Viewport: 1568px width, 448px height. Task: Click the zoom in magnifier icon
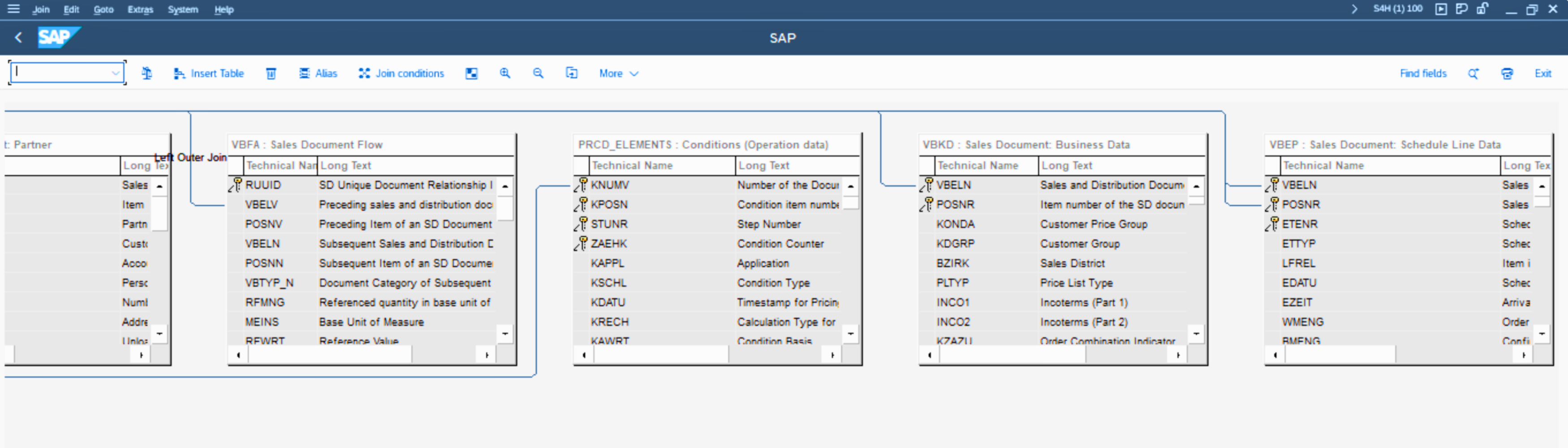coord(504,73)
